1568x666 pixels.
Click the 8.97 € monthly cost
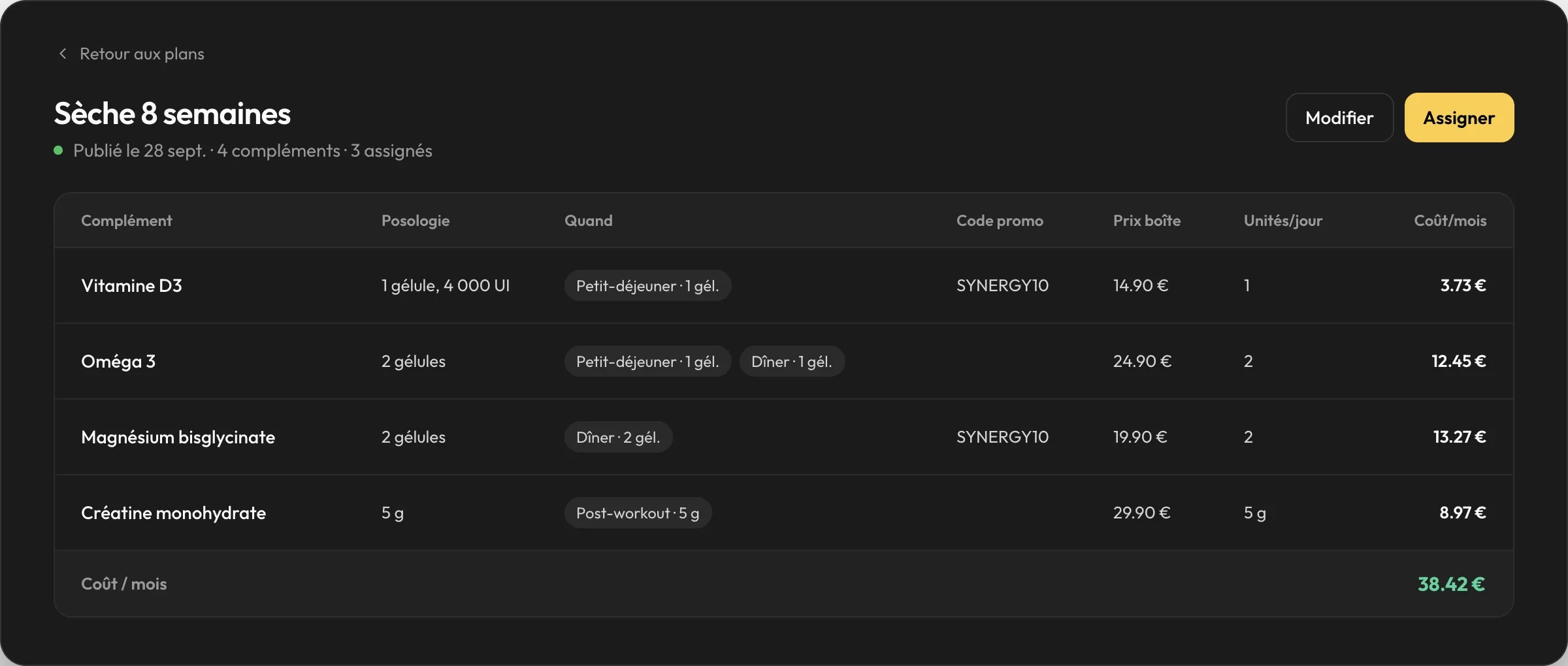[x=1463, y=513]
